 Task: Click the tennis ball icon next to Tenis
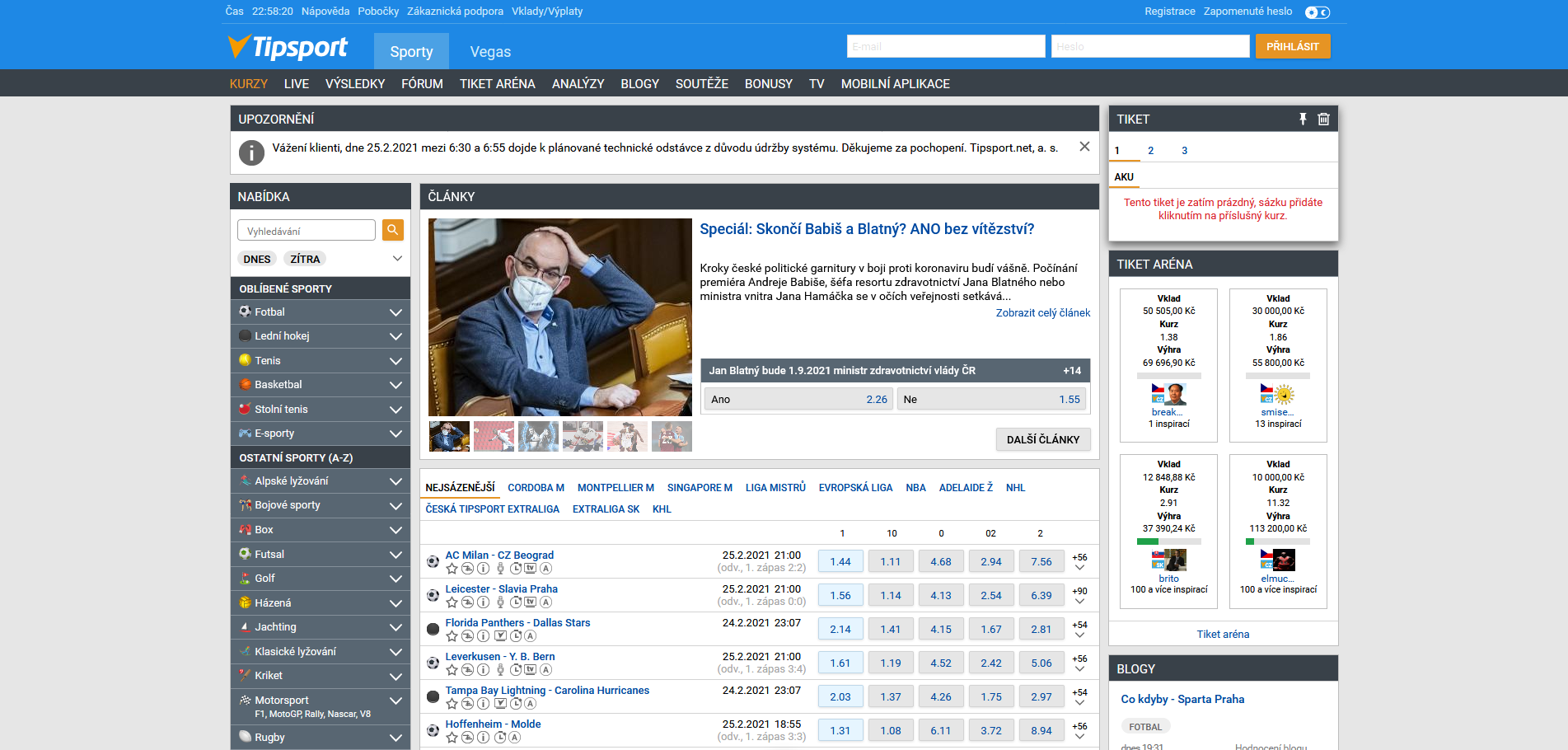coord(245,360)
